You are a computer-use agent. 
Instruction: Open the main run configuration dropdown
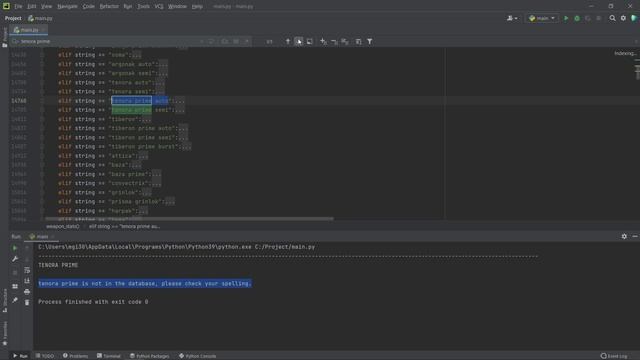click(542, 18)
